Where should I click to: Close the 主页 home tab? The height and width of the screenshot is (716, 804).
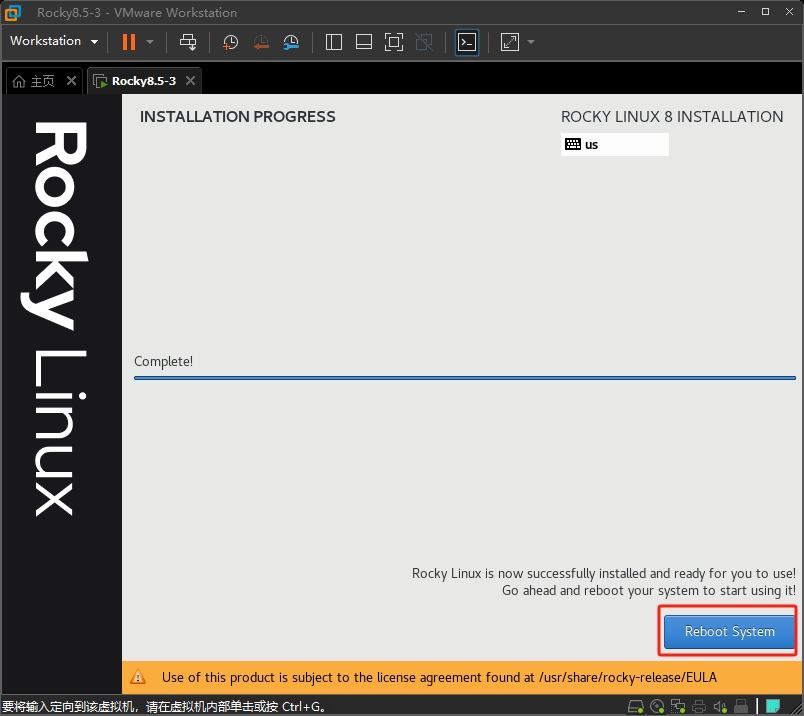click(71, 81)
